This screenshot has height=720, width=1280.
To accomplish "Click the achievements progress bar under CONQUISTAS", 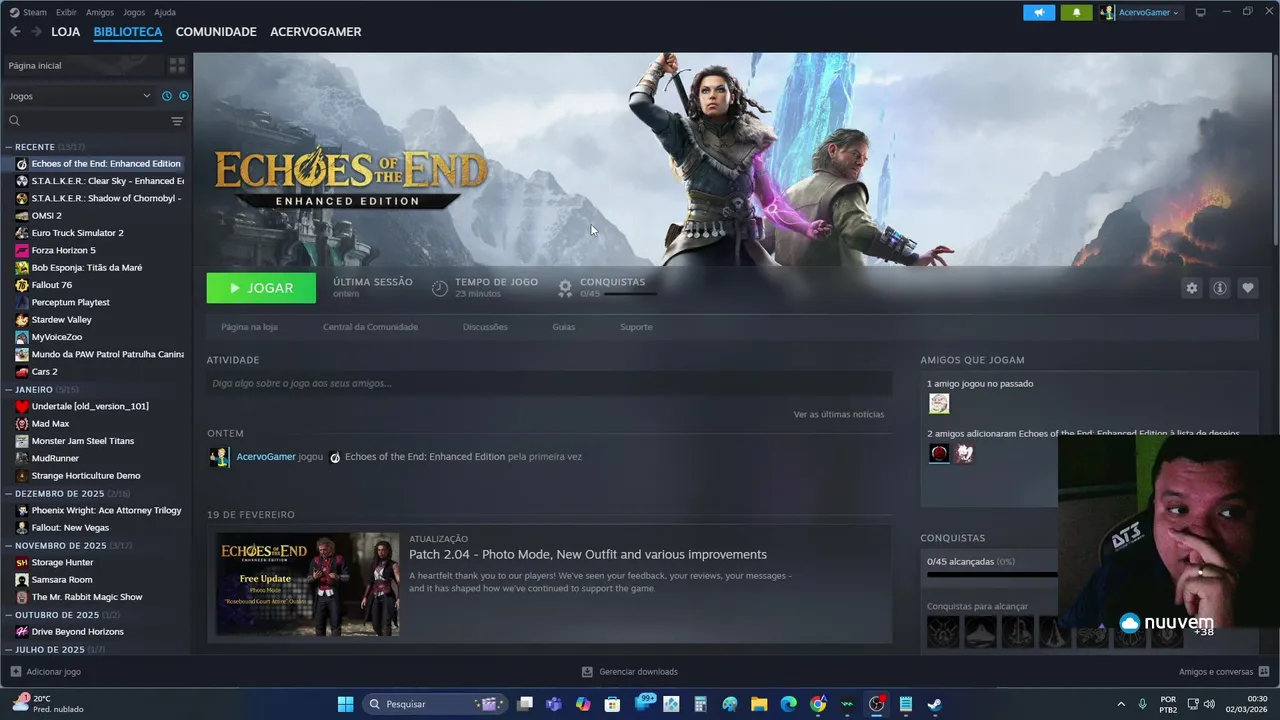I will point(992,574).
